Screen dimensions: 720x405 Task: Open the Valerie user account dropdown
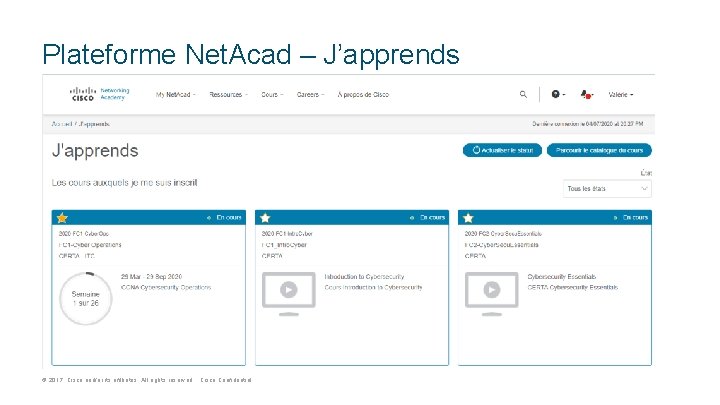click(x=621, y=95)
